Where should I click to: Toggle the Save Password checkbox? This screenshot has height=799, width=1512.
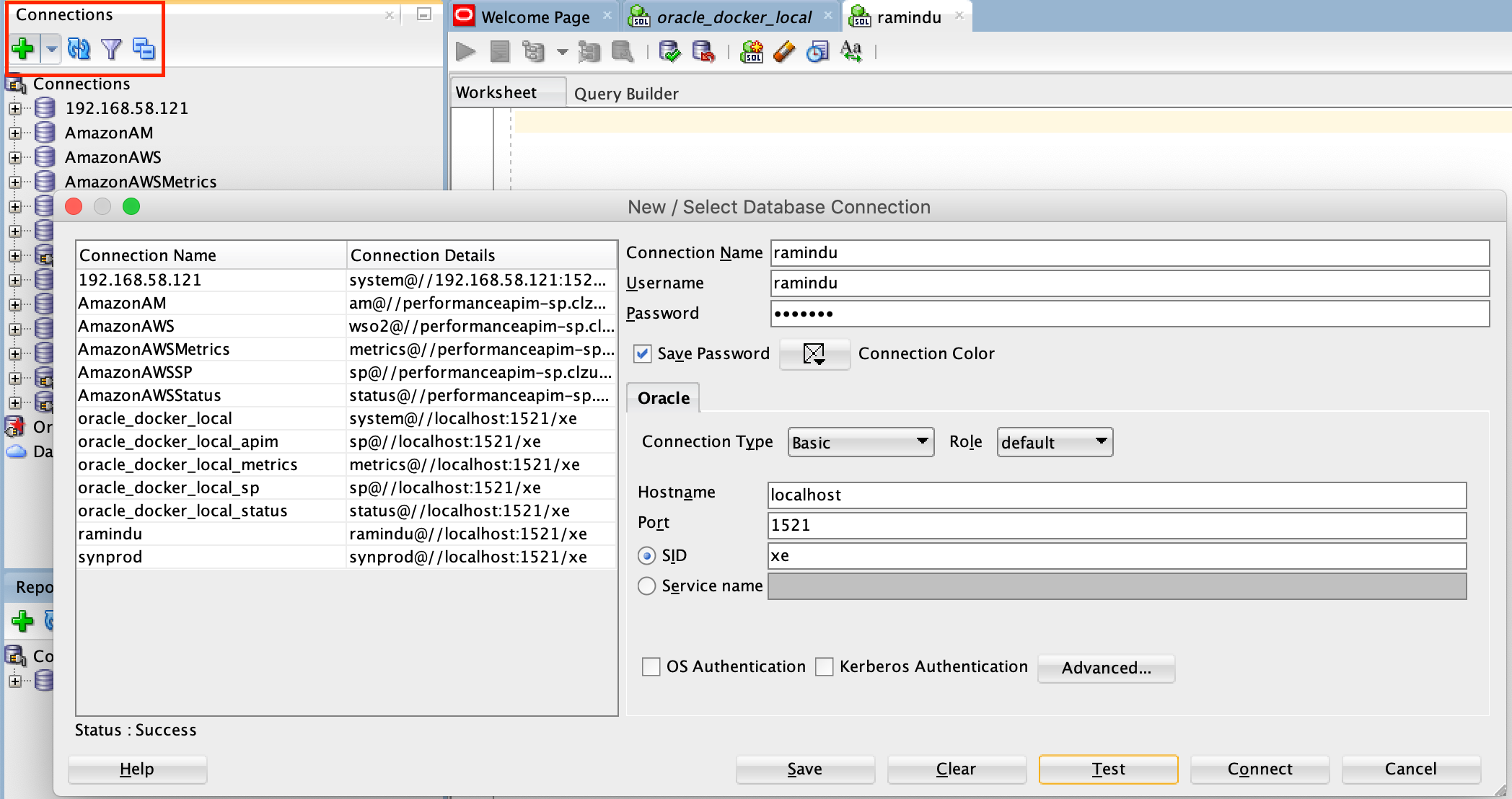[x=642, y=354]
